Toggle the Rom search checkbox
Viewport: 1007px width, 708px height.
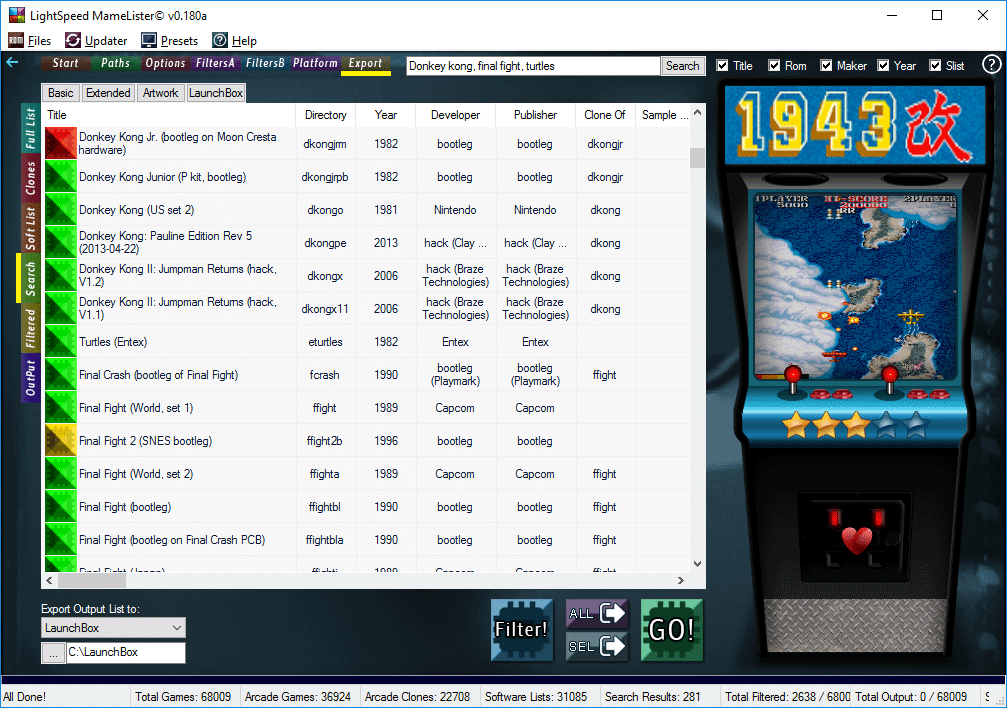coord(775,66)
